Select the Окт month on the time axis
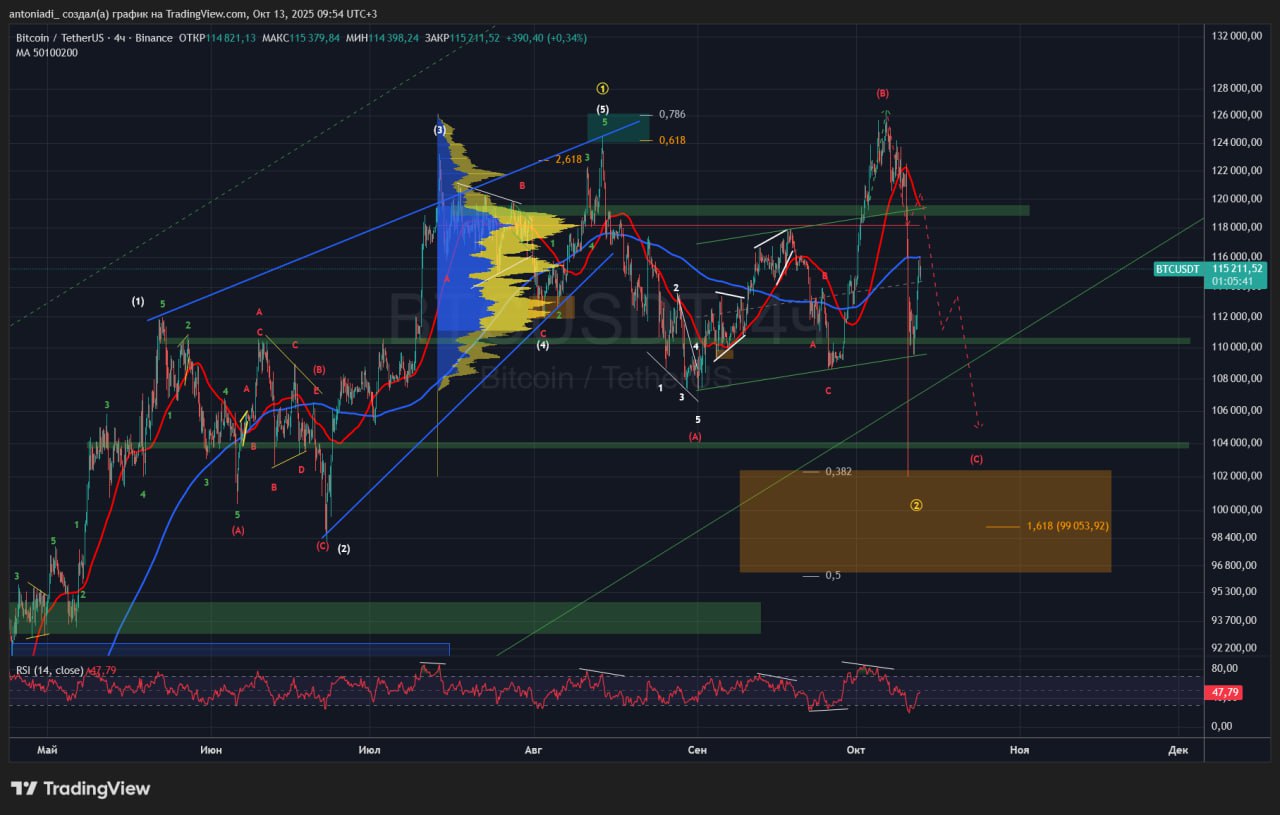The image size is (1280, 815). click(x=855, y=748)
